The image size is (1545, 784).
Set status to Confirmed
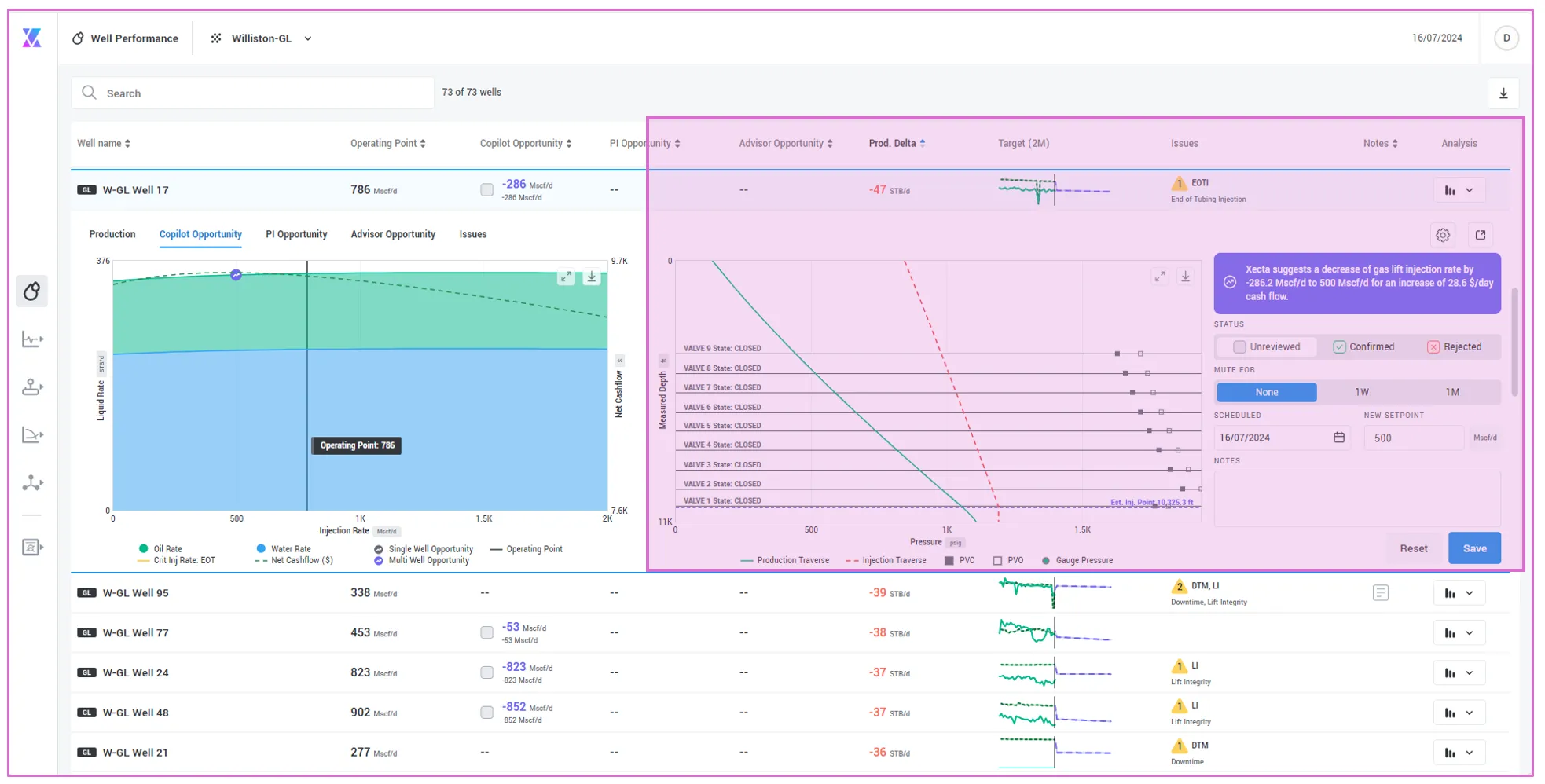tap(1363, 346)
